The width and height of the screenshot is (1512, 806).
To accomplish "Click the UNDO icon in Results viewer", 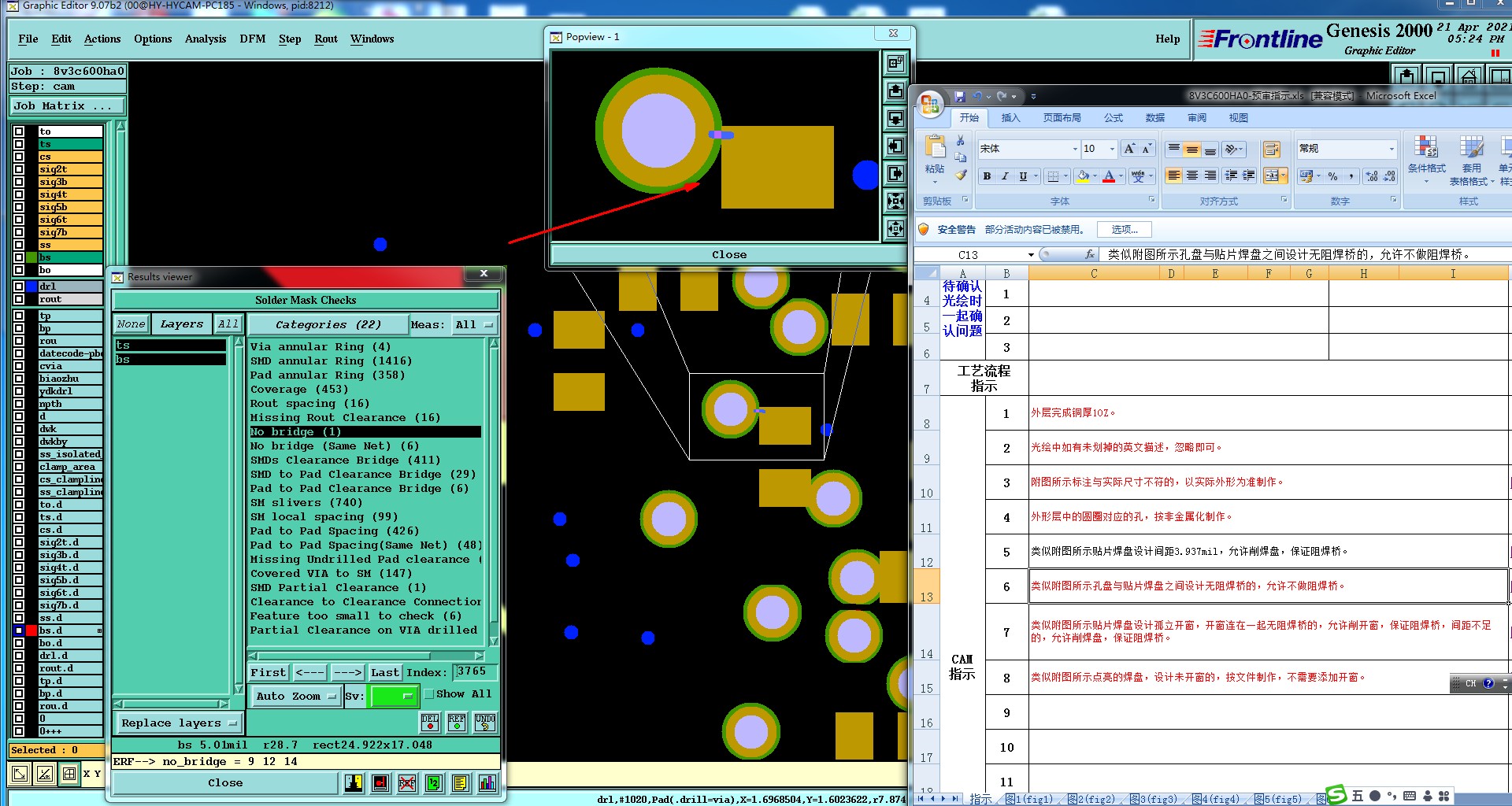I will pyautogui.click(x=485, y=722).
